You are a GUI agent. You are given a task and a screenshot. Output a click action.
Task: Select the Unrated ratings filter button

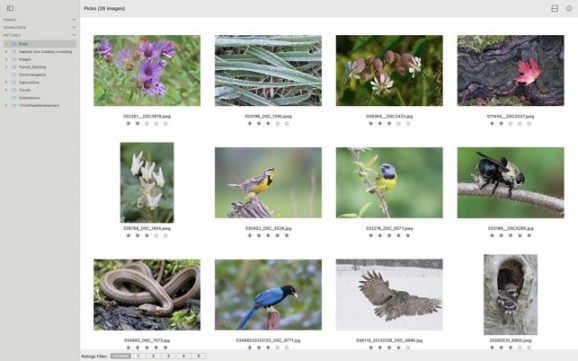pos(121,356)
